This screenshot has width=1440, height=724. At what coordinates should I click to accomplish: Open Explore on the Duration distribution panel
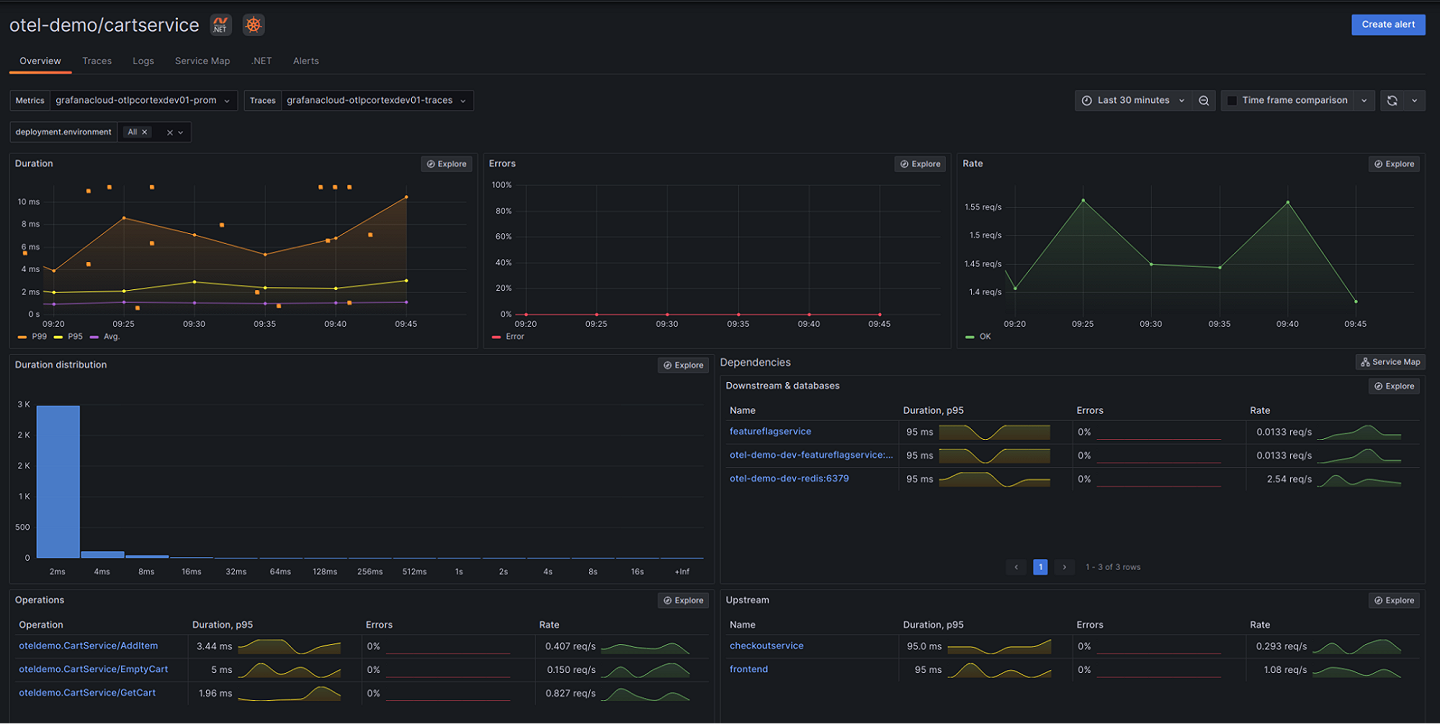pyautogui.click(x=683, y=364)
